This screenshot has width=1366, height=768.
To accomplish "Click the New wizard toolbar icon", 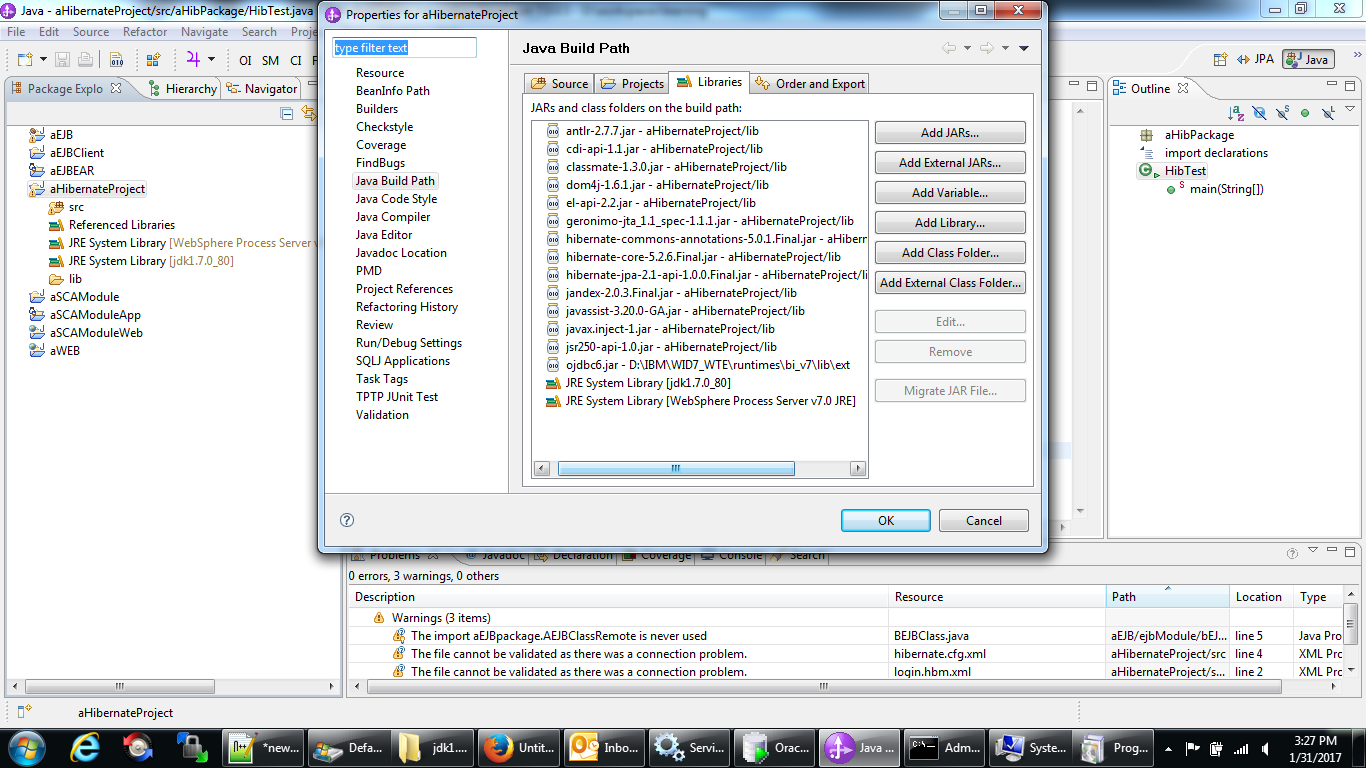I will (x=24, y=60).
